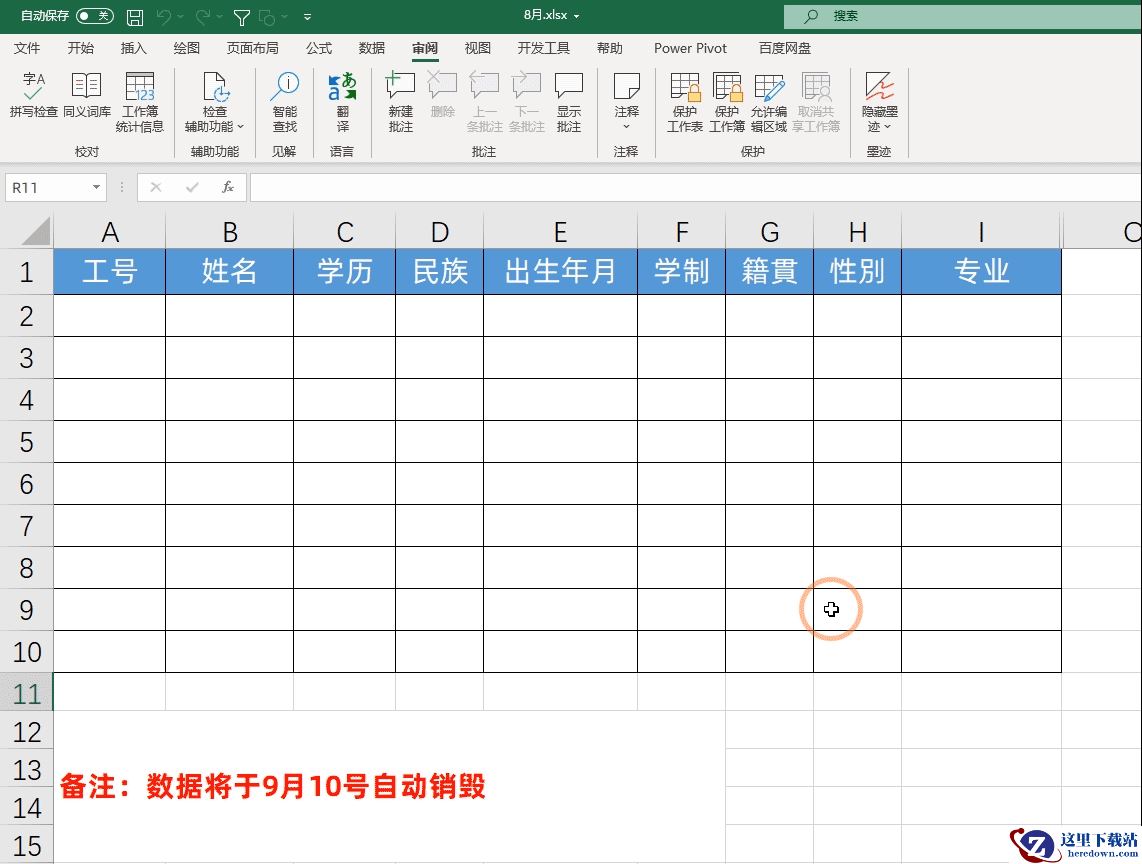Click the greyed-out 删除 comment button
This screenshot has width=1142, height=864.
(x=442, y=95)
